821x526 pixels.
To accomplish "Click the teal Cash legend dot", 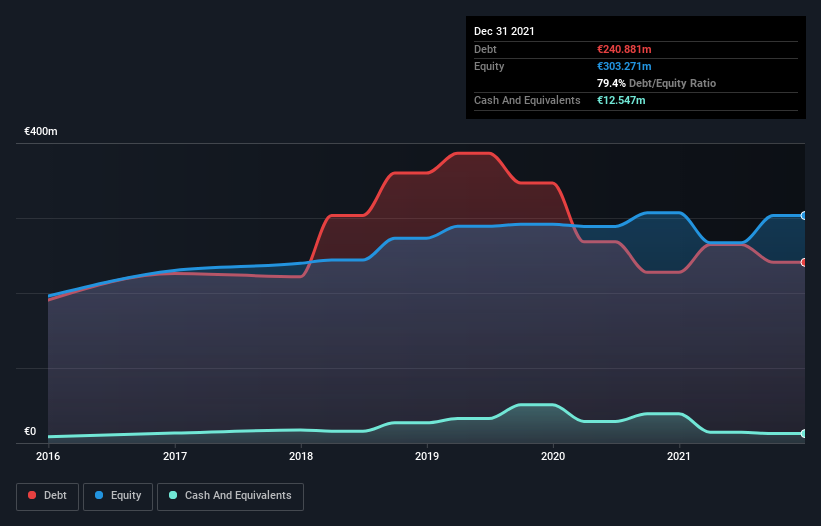I will coord(173,495).
